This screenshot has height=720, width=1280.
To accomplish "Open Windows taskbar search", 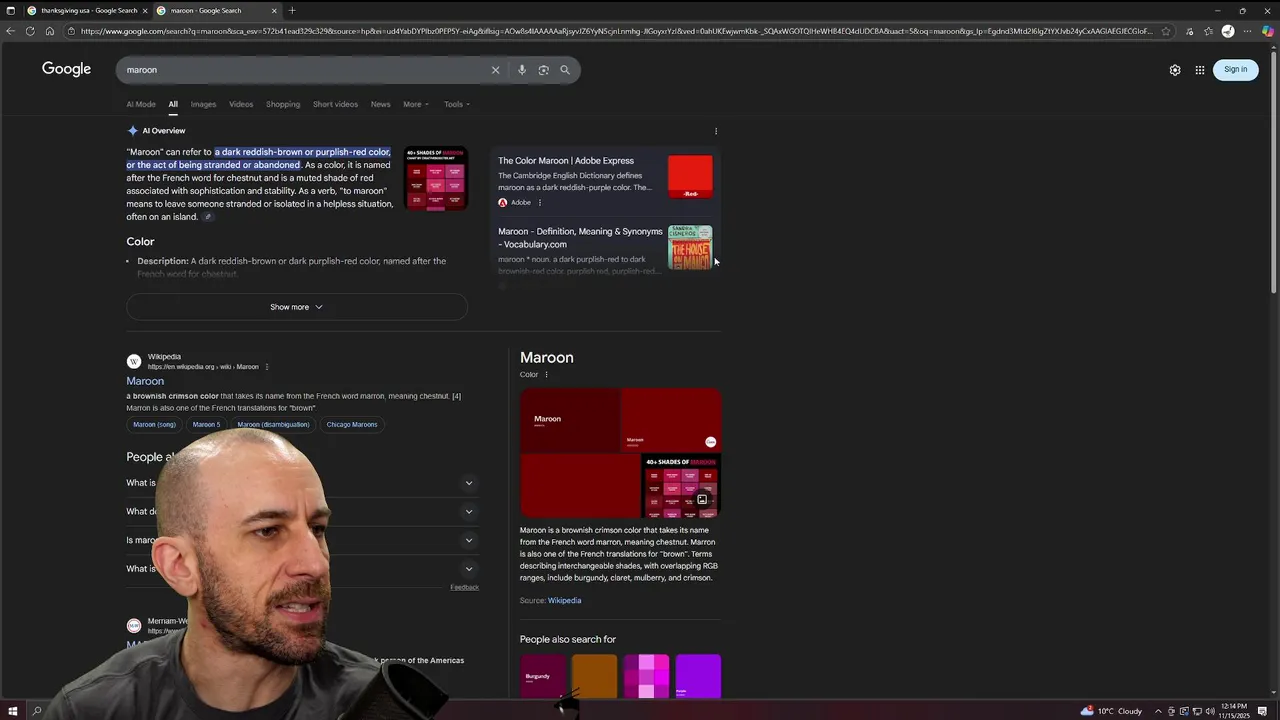I will tap(37, 711).
